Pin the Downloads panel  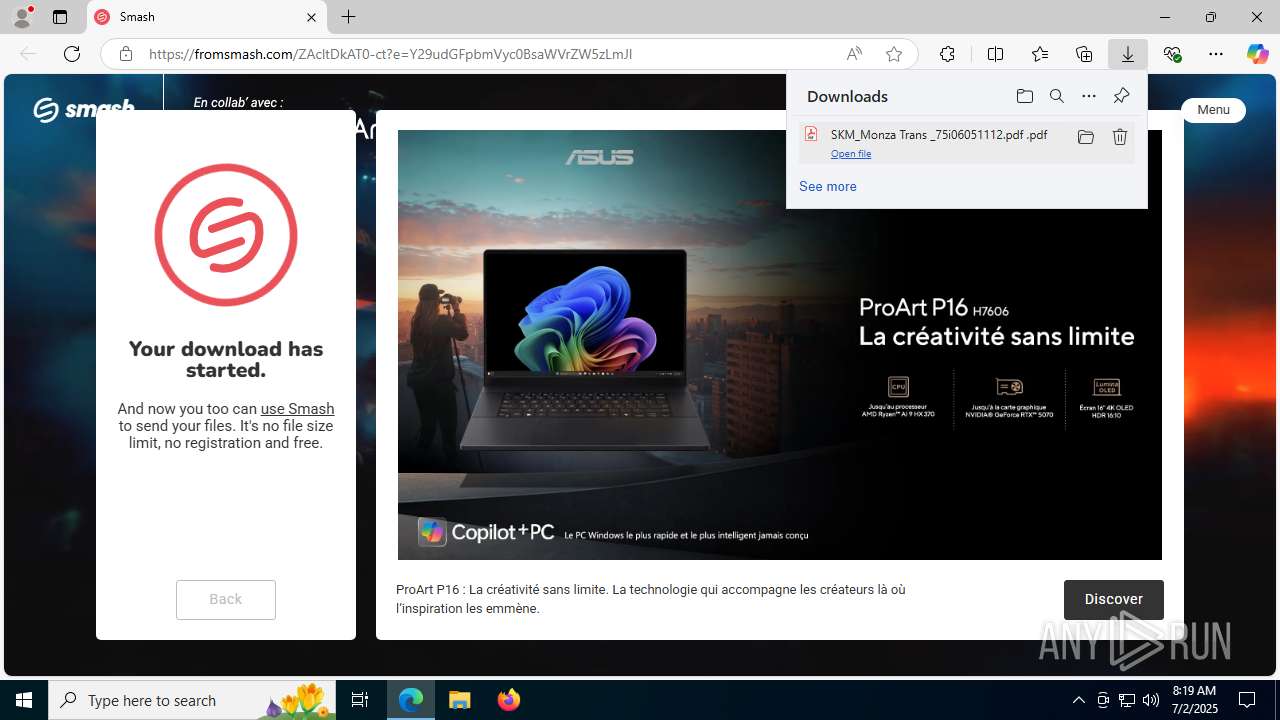pos(1121,96)
